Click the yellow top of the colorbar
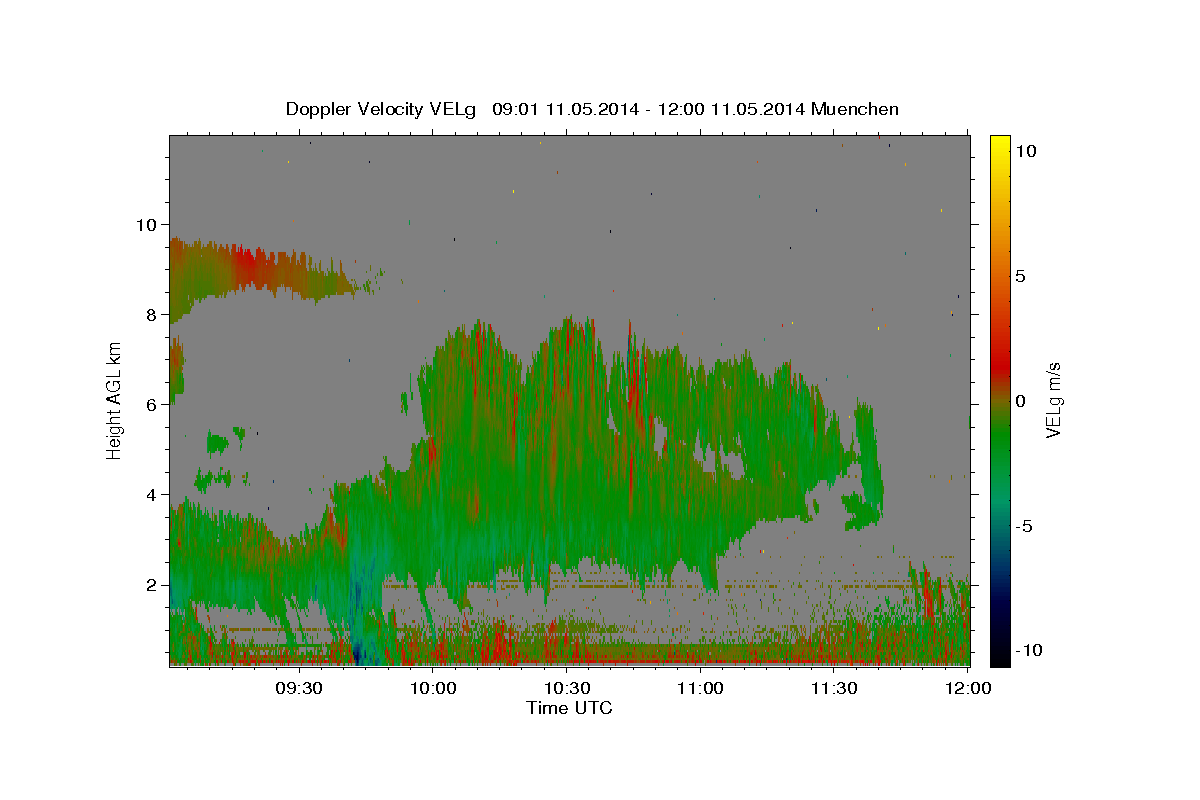Viewport: 1200px width, 800px height. [x=999, y=145]
